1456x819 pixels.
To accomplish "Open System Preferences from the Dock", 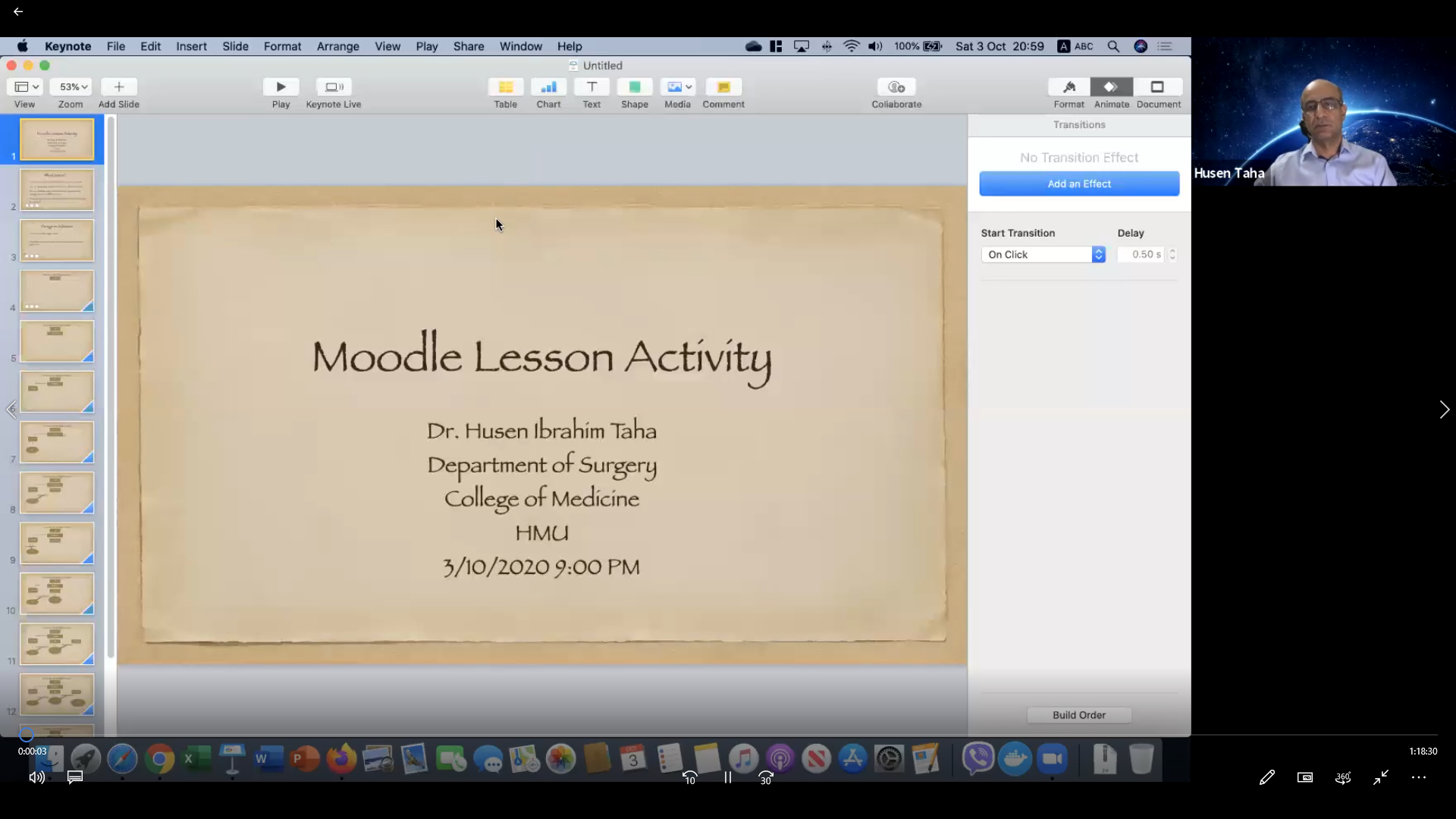I will [x=889, y=758].
